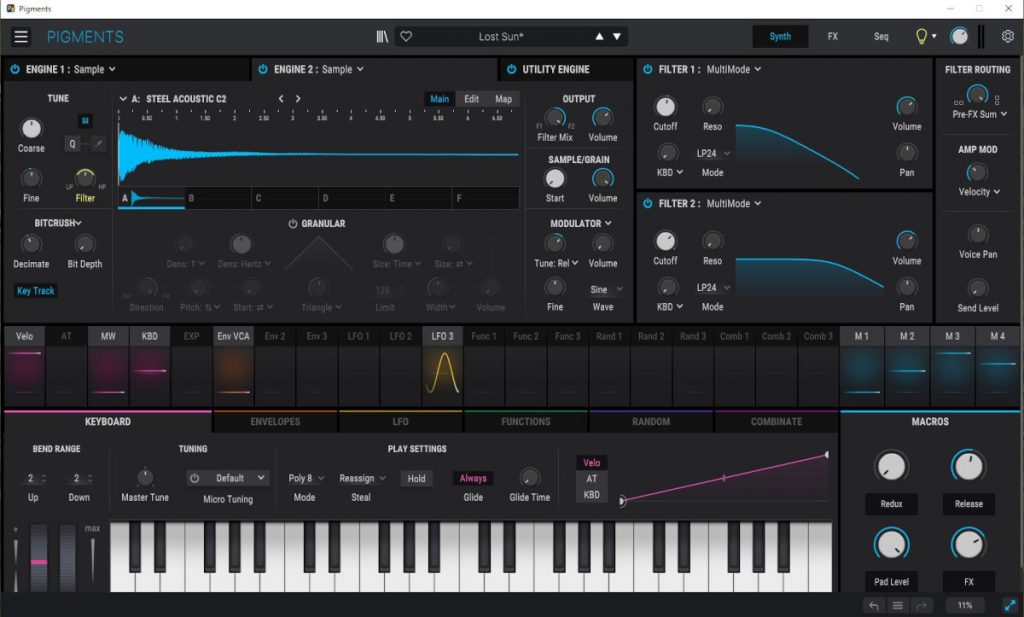This screenshot has width=1024, height=617.
Task: Select the AT curve button
Action: click(x=592, y=479)
